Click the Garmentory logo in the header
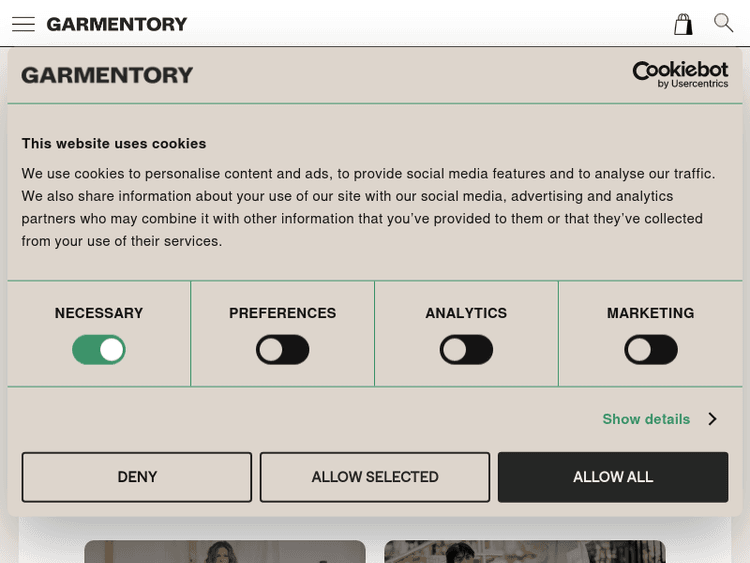Image resolution: width=750 pixels, height=563 pixels. point(117,24)
